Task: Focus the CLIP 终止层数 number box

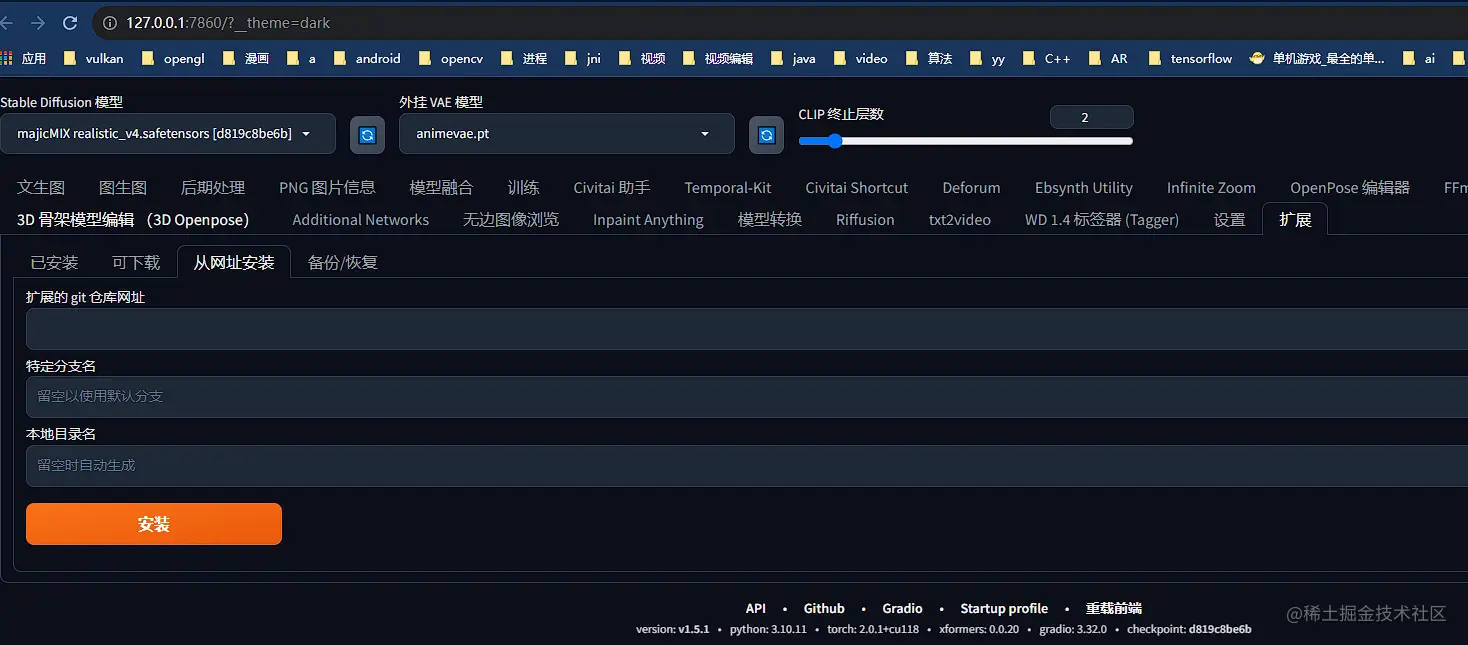Action: (1091, 118)
